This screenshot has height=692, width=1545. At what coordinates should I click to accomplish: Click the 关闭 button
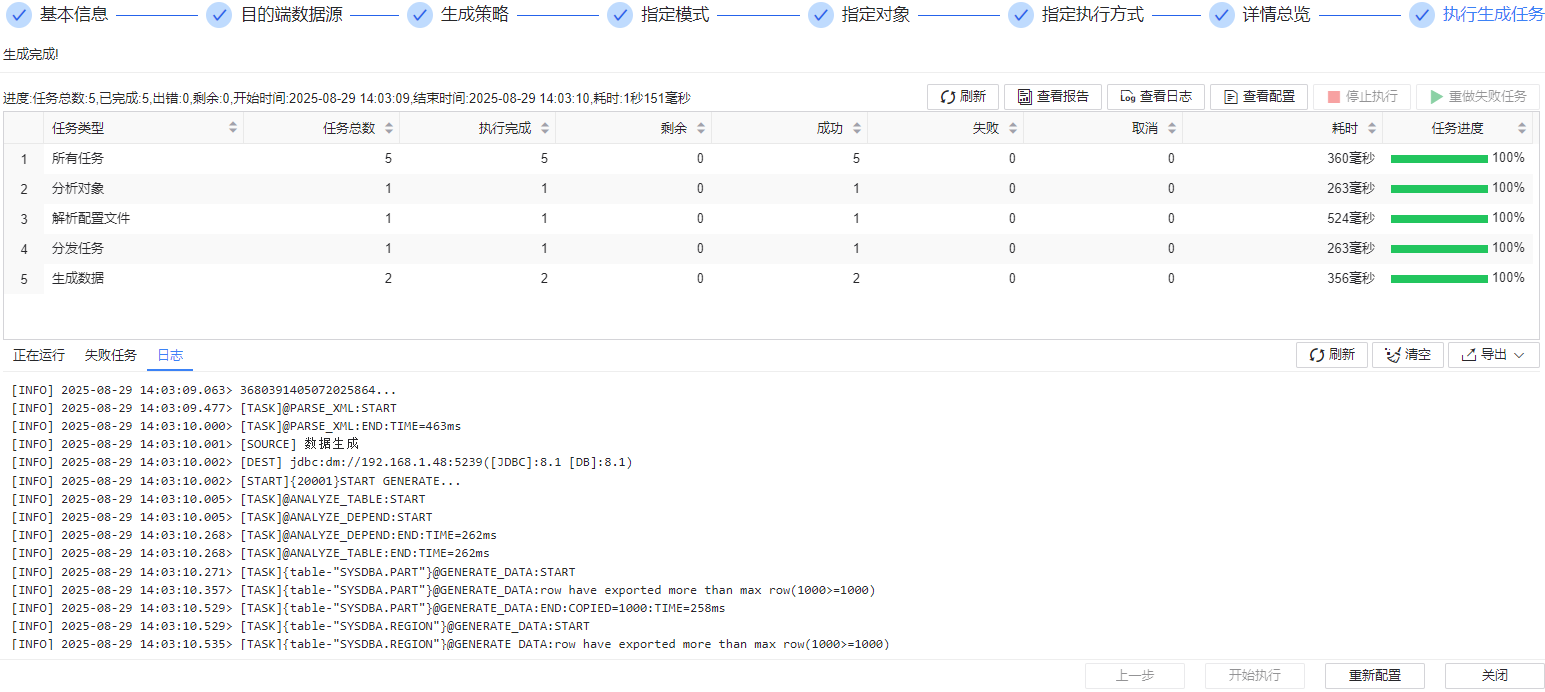[x=1495, y=676]
